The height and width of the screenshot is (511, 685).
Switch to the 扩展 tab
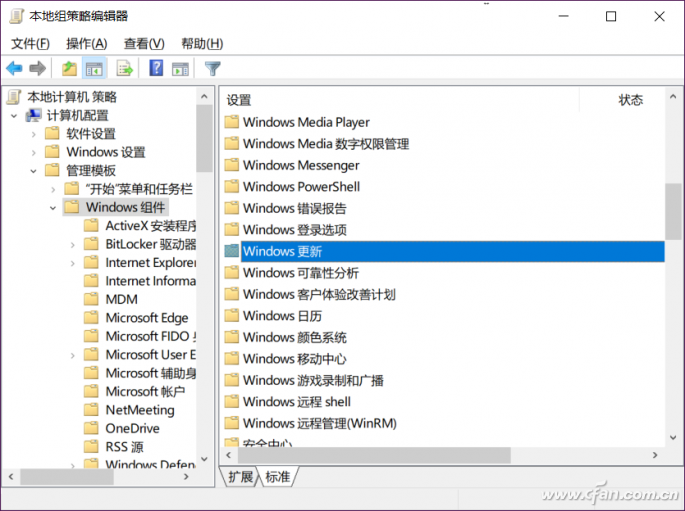pyautogui.click(x=240, y=476)
